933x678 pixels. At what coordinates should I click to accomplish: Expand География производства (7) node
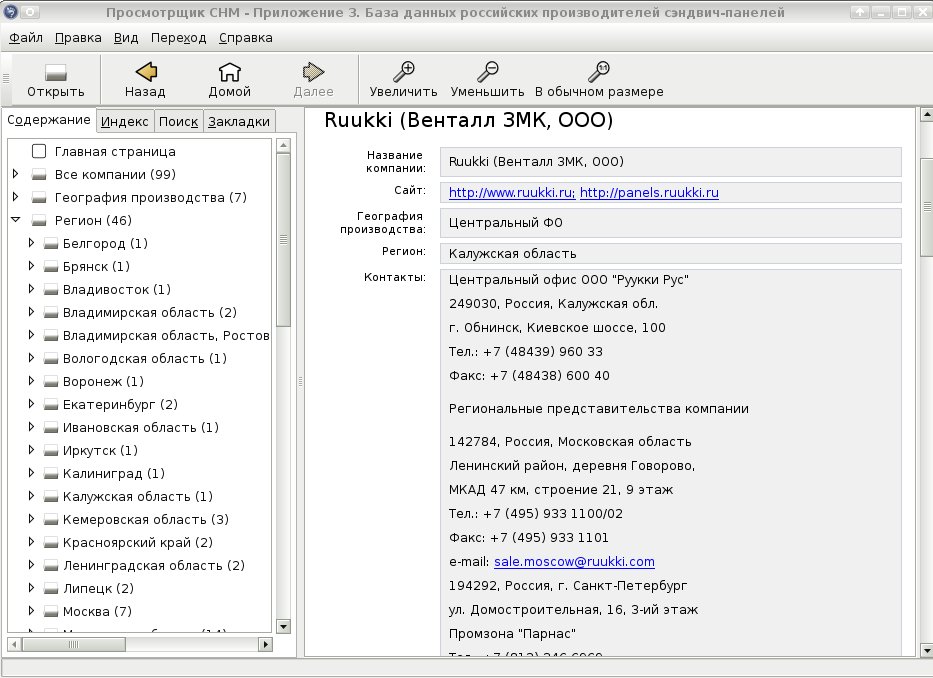[x=15, y=197]
